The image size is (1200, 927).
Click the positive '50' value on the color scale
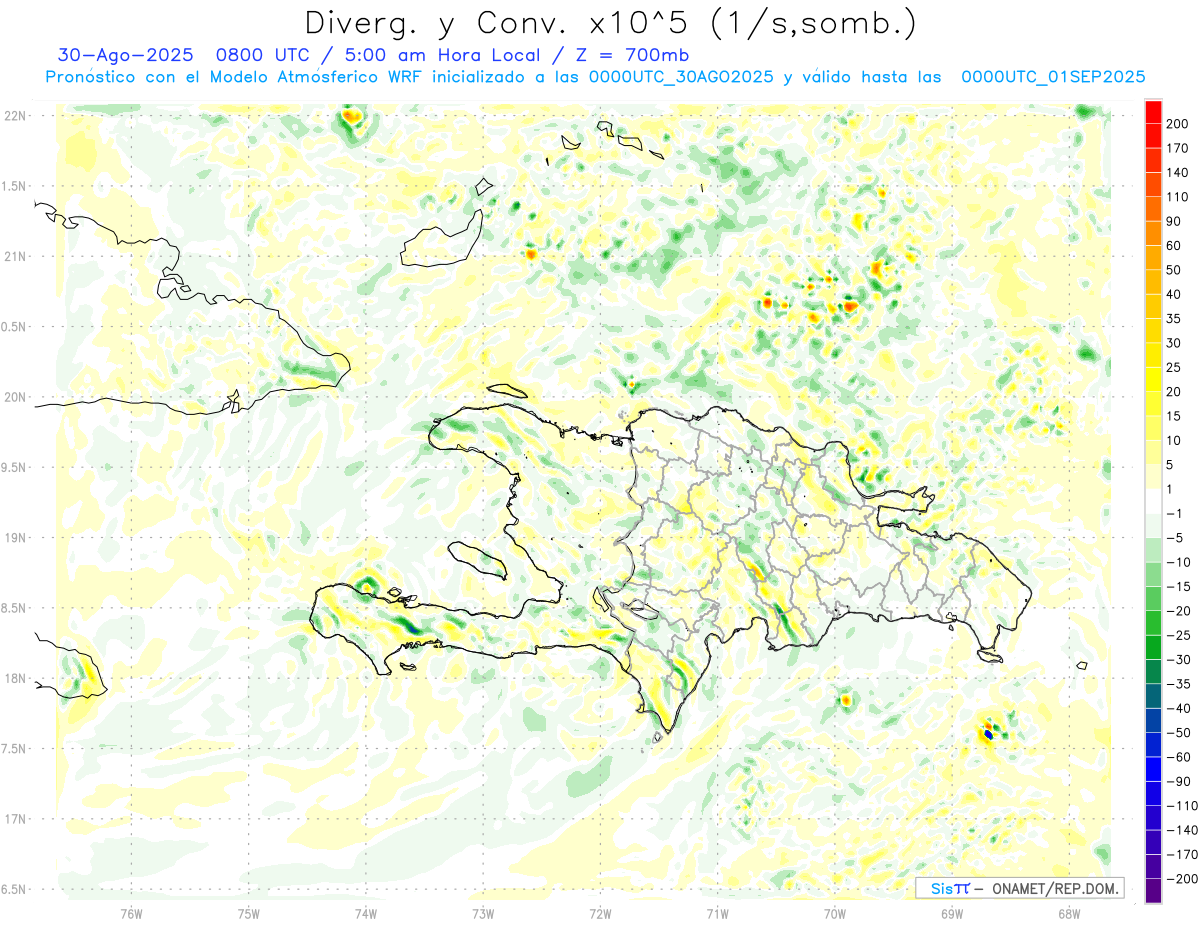[1174, 270]
